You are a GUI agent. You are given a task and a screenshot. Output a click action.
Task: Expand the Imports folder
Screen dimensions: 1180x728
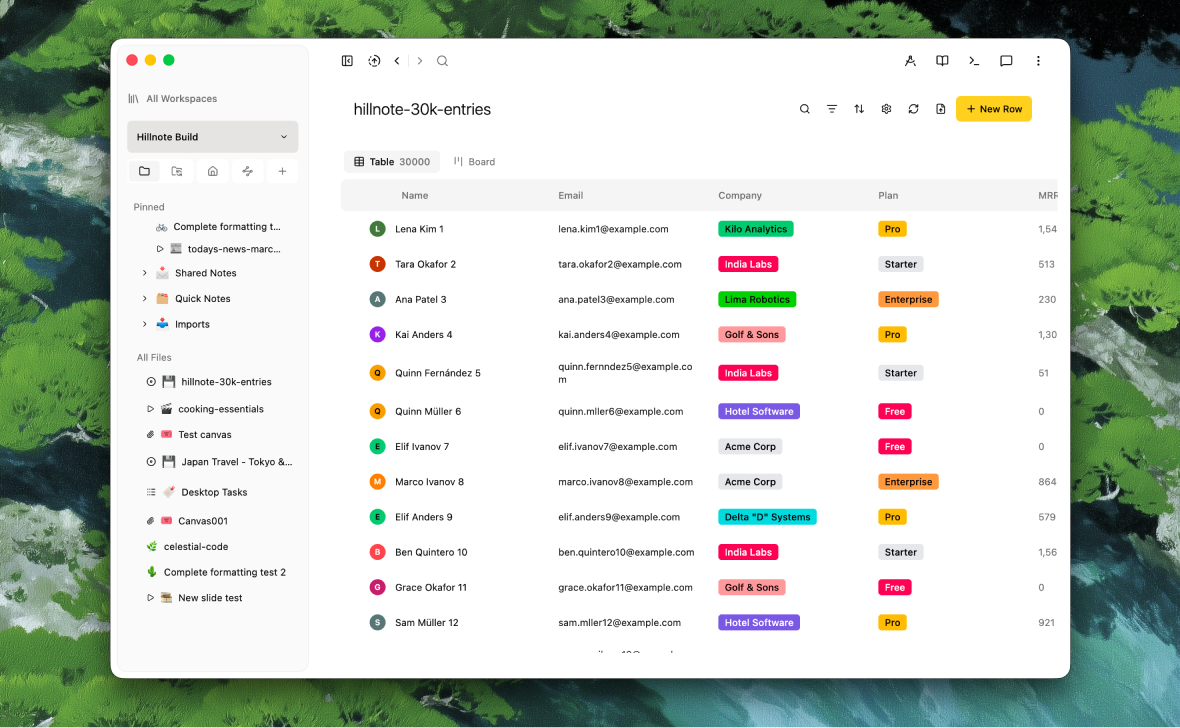(x=144, y=324)
